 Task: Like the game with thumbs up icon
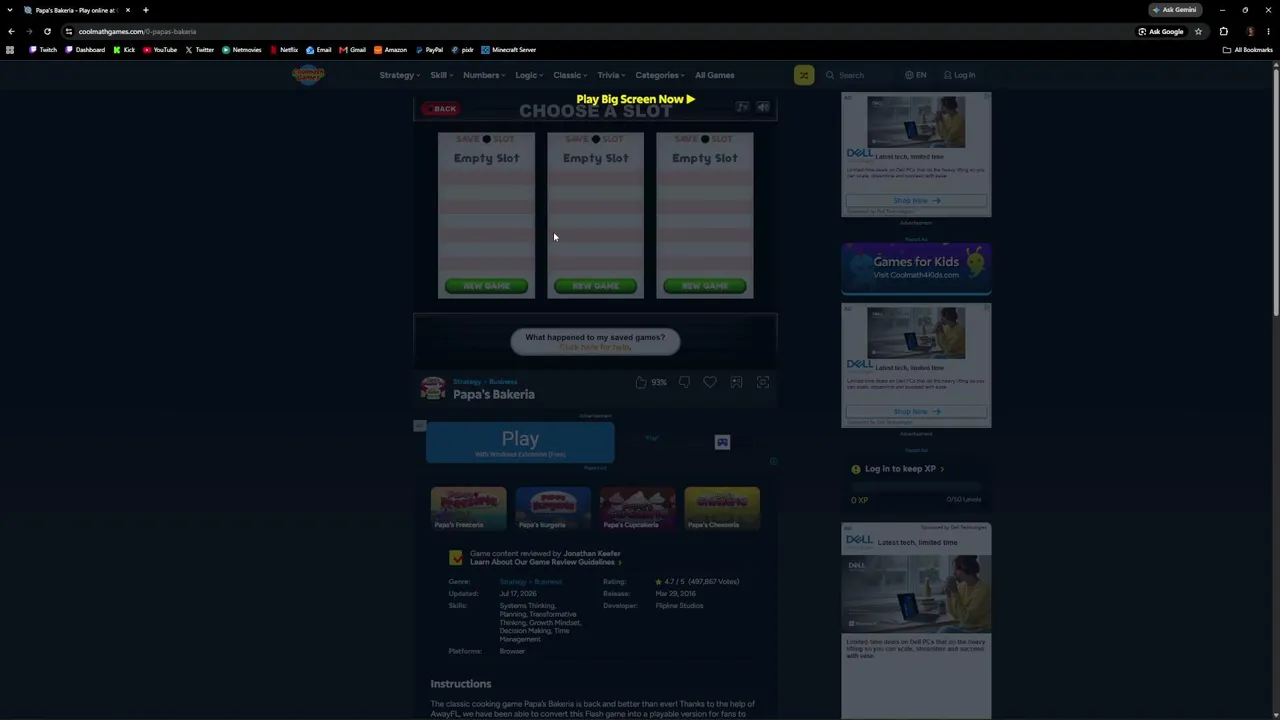pos(641,382)
